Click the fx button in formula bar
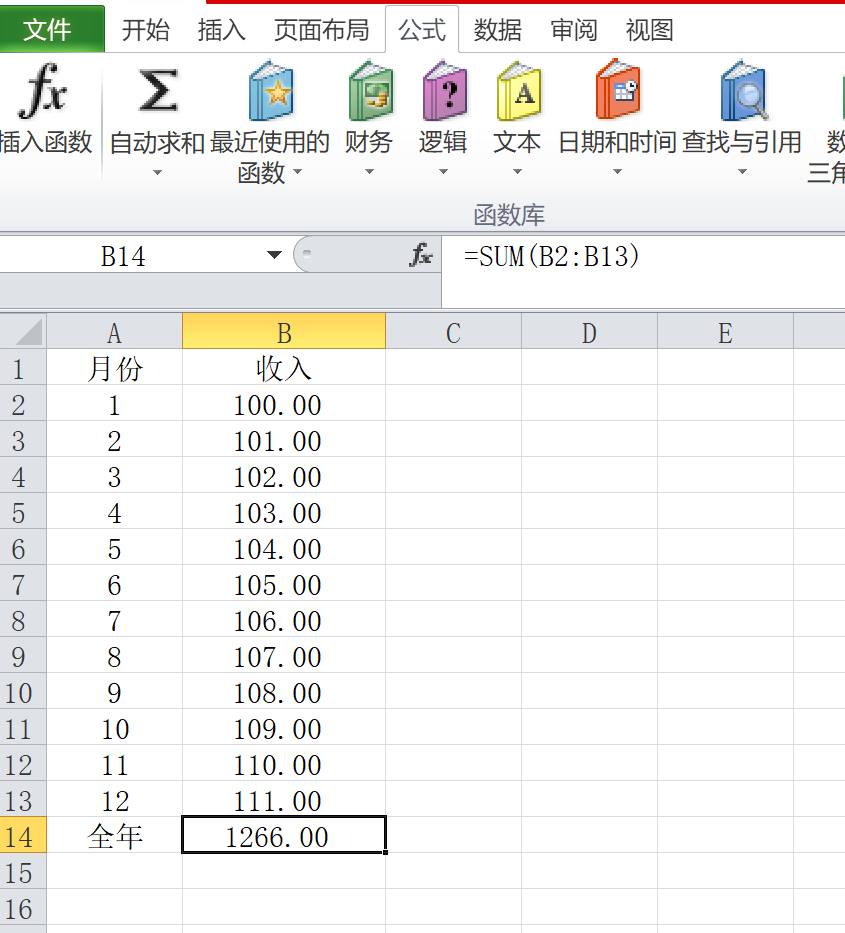 tap(421, 255)
